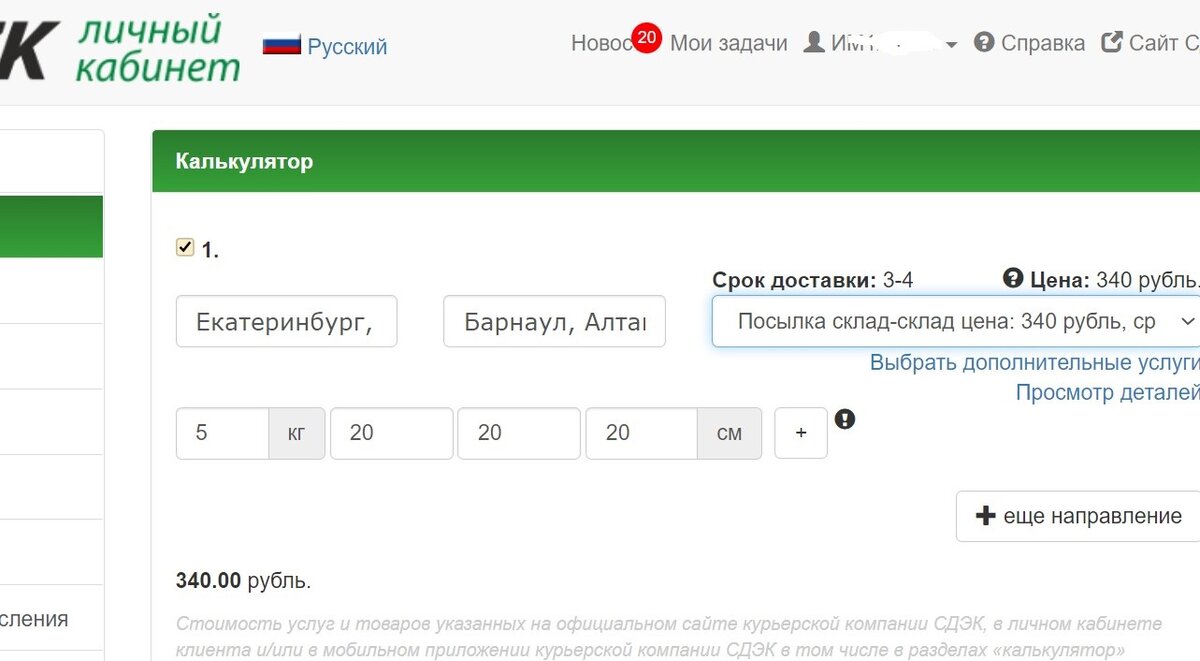Click the origin city field Екатеринбург
Viewport: 1200px width, 661px height.
(x=286, y=321)
